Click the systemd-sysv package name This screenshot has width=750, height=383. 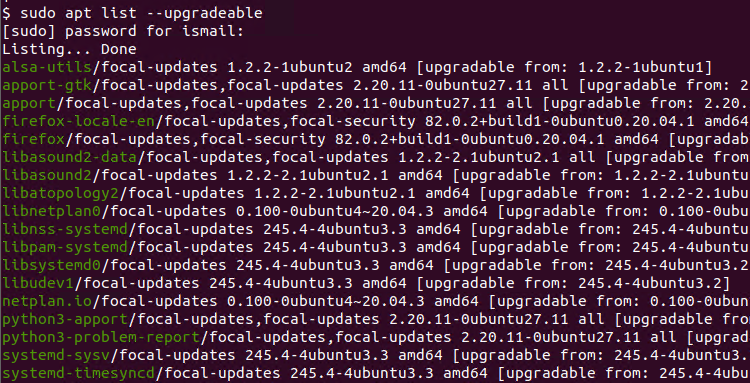(x=55, y=355)
